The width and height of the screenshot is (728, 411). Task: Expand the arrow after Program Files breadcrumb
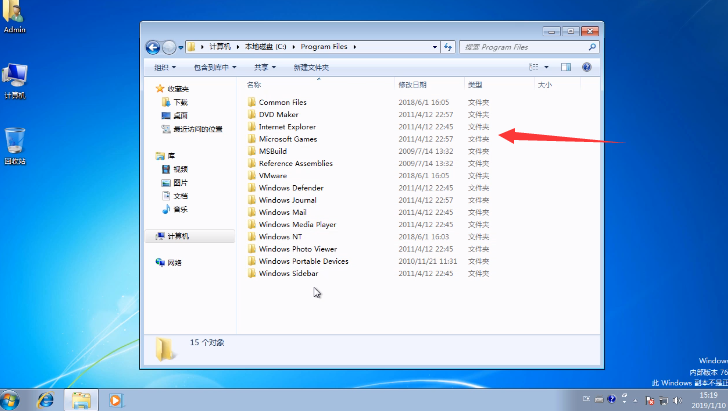pos(355,47)
